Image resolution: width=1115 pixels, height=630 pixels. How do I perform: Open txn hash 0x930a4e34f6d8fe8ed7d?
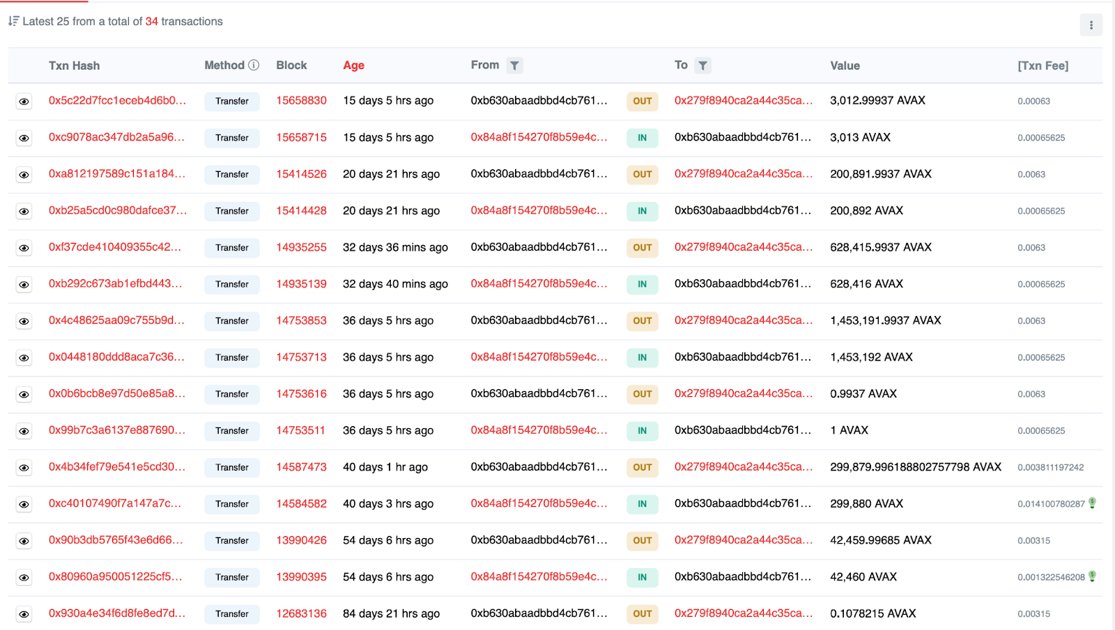coord(117,613)
